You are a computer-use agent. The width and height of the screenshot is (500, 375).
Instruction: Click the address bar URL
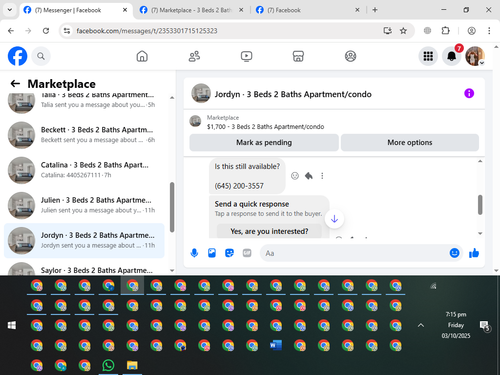point(147,31)
